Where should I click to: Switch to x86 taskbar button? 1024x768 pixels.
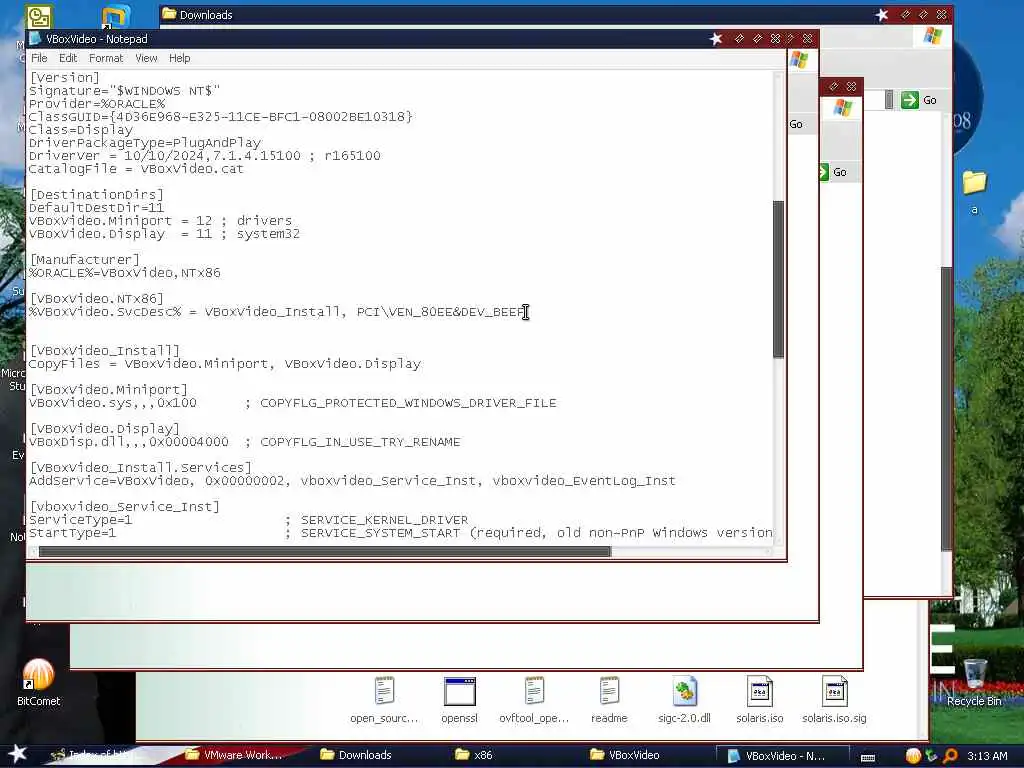point(473,755)
